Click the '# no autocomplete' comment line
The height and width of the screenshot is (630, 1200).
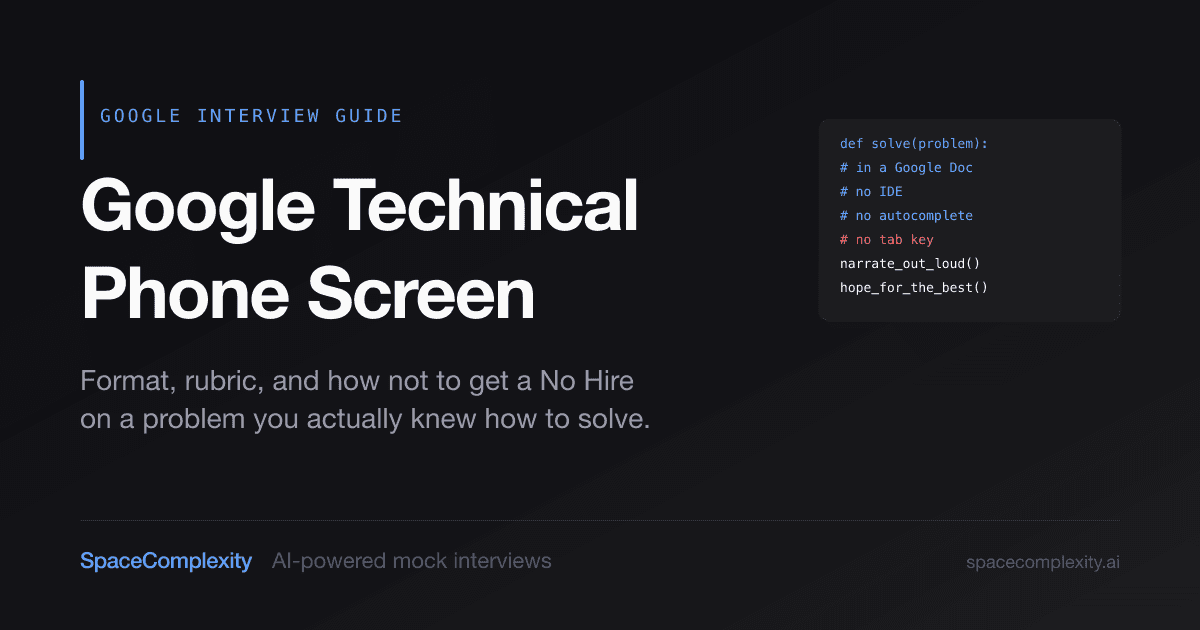[906, 216]
